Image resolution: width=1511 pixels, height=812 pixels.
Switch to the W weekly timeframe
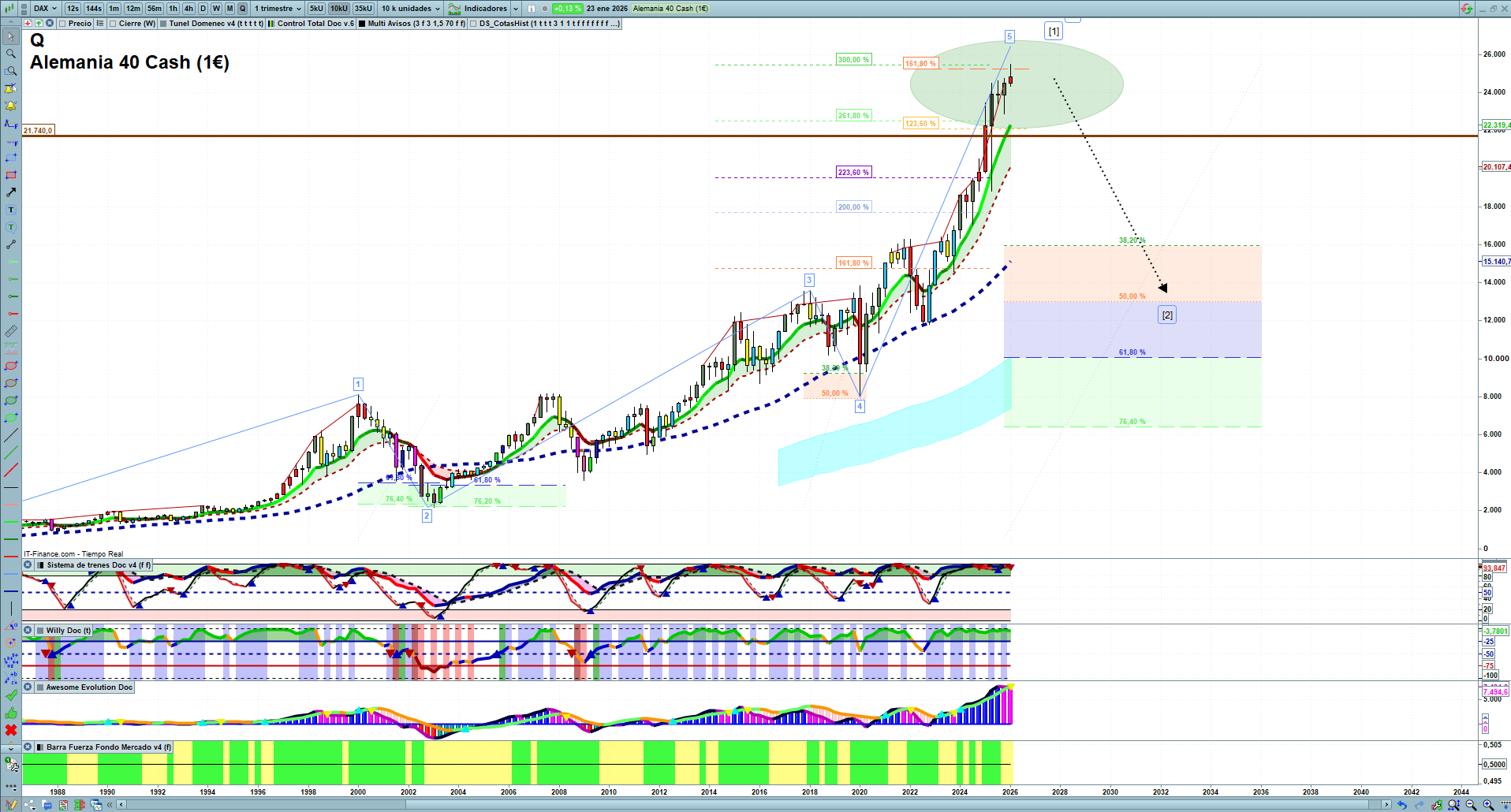point(216,9)
